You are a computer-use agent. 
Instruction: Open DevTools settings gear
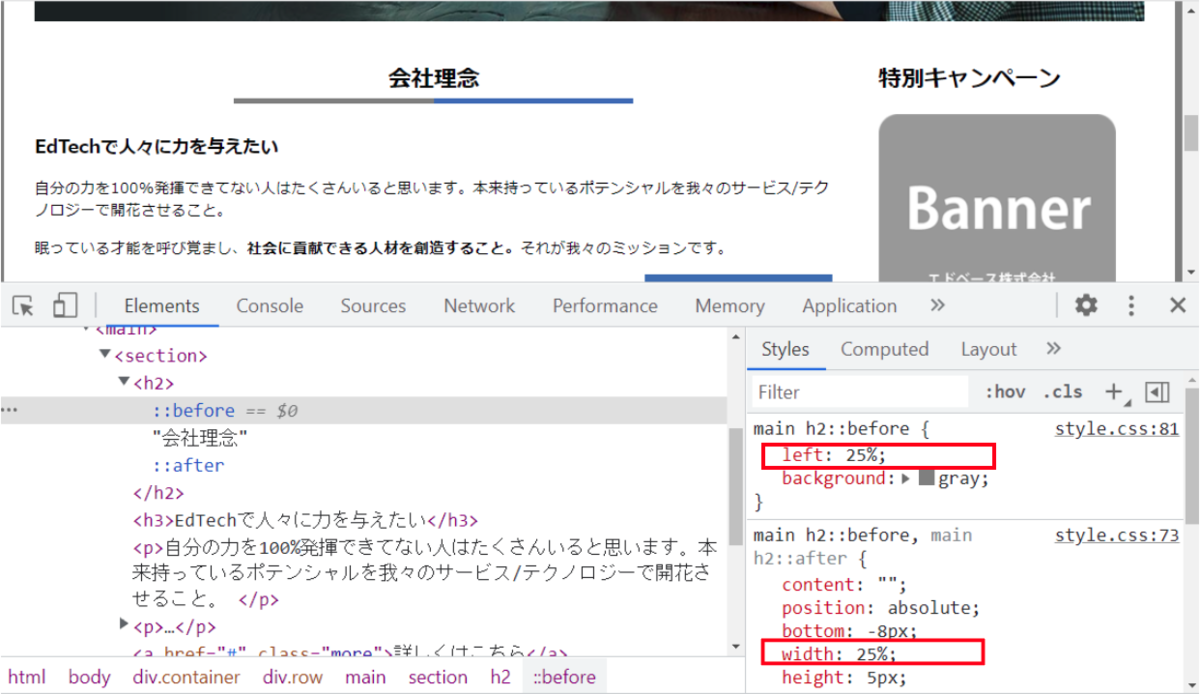tap(1086, 306)
